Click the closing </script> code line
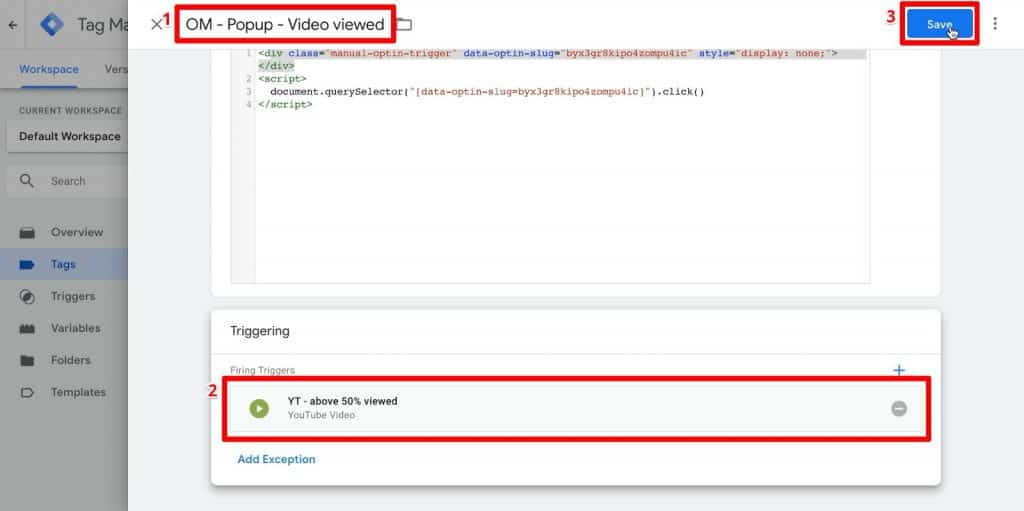The image size is (1024, 511). click(285, 105)
